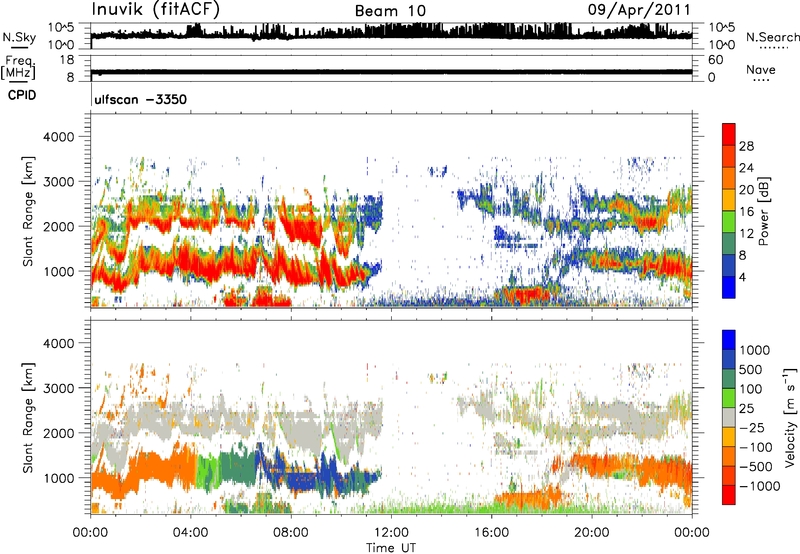This screenshot has height=554, width=800.
Task: Click the black frequency trace bar
Action: pos(391,72)
